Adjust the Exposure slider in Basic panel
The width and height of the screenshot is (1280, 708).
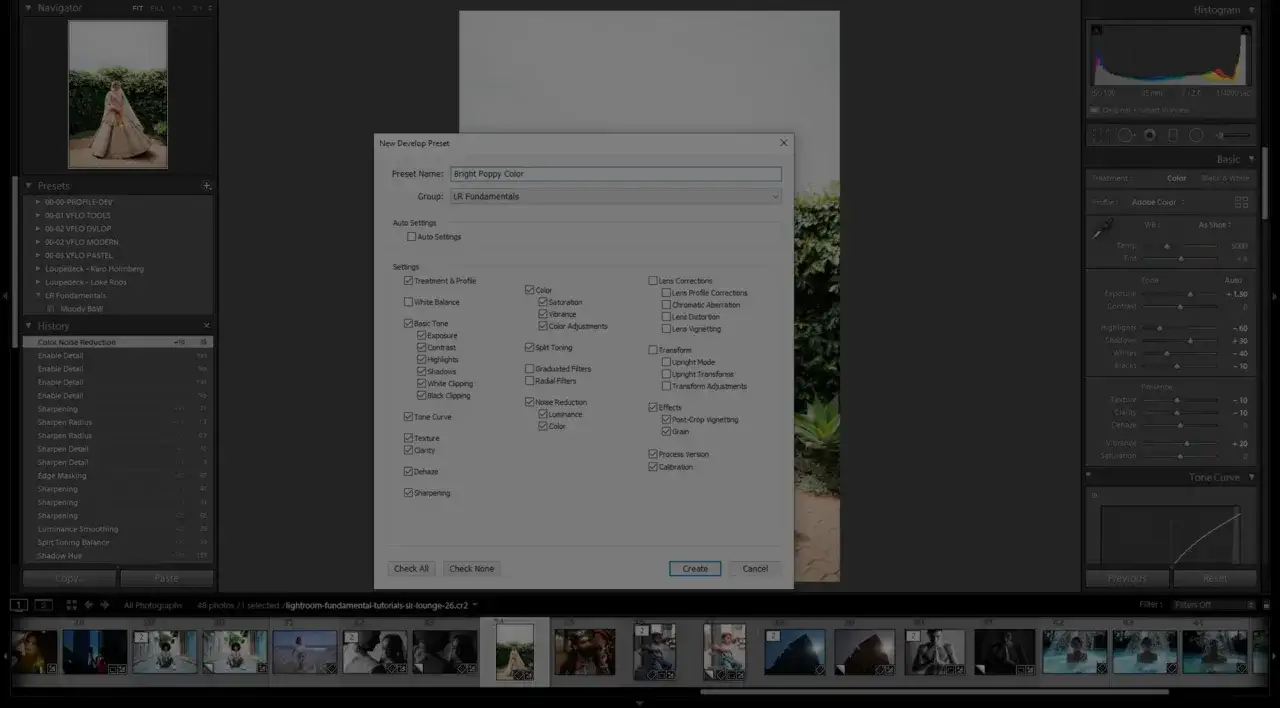pos(1180,295)
